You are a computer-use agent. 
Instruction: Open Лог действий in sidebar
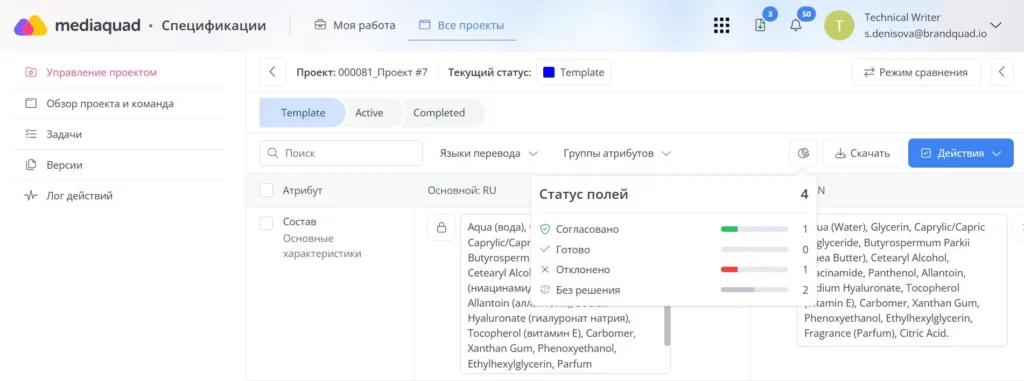pyautogui.click(x=68, y=195)
